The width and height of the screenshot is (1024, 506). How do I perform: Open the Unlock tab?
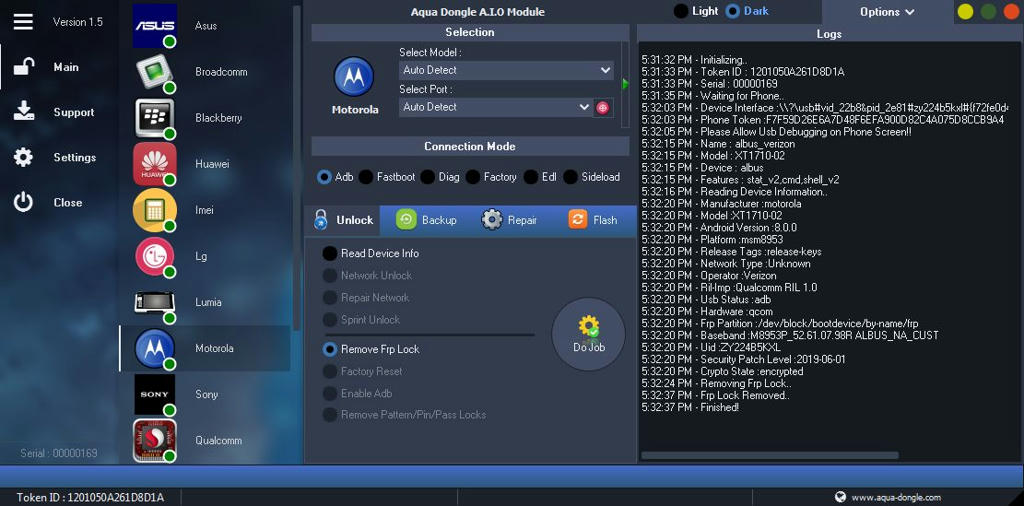click(342, 220)
